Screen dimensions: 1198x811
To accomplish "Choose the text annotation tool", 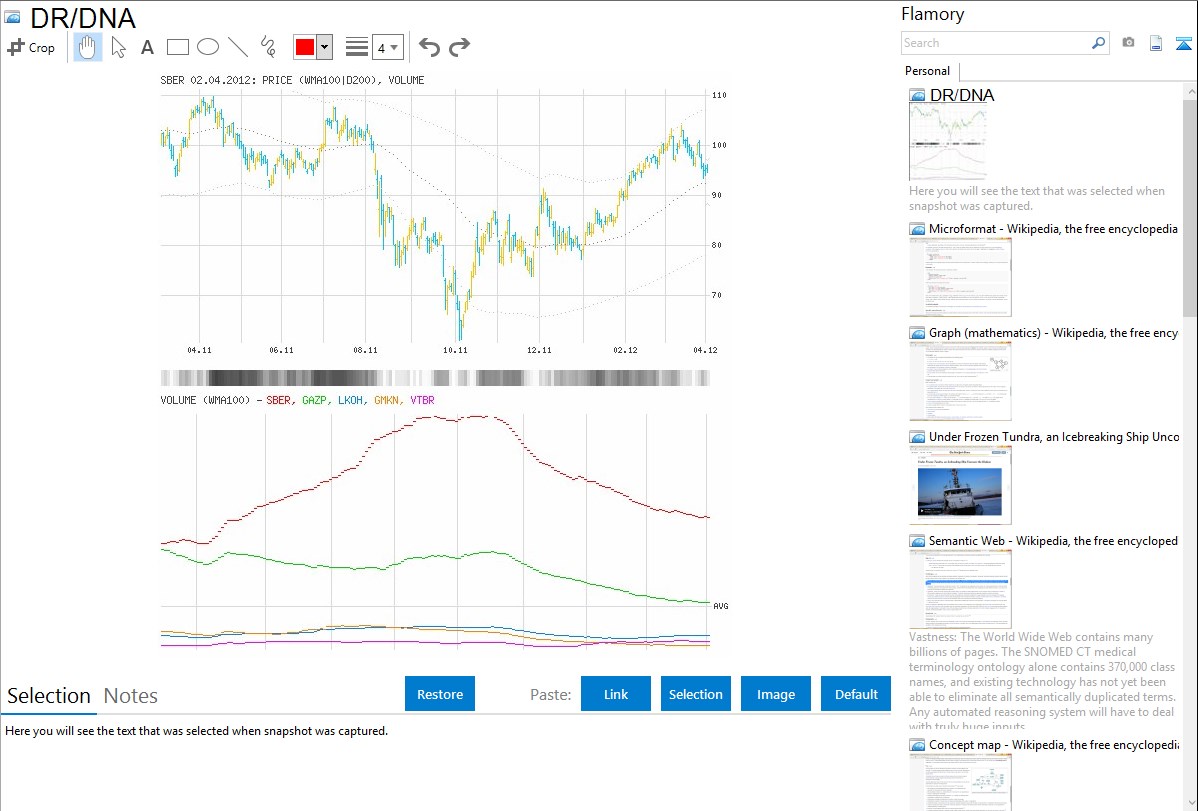I will [147, 47].
